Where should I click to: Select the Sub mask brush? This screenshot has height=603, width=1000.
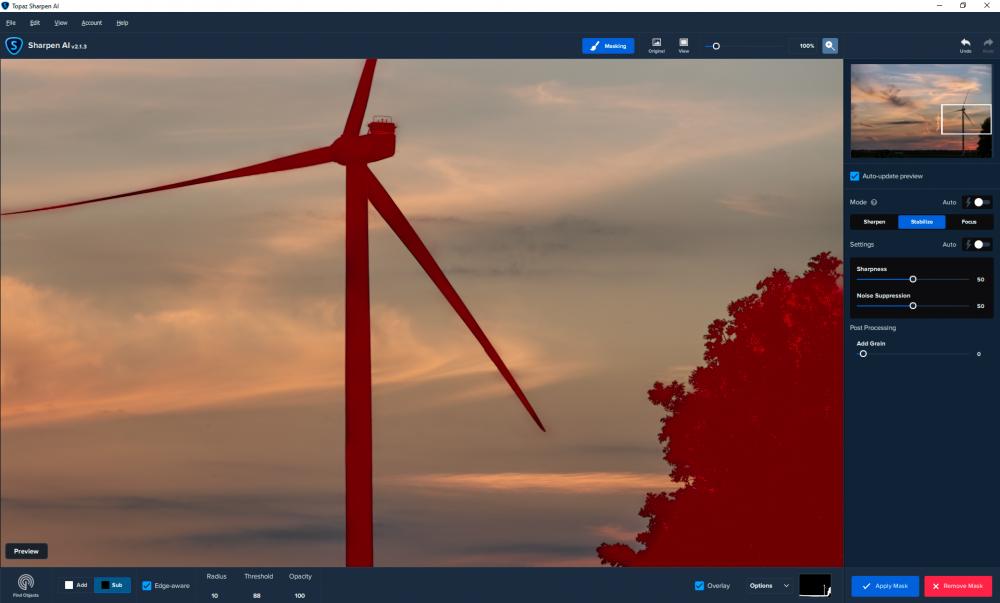112,585
